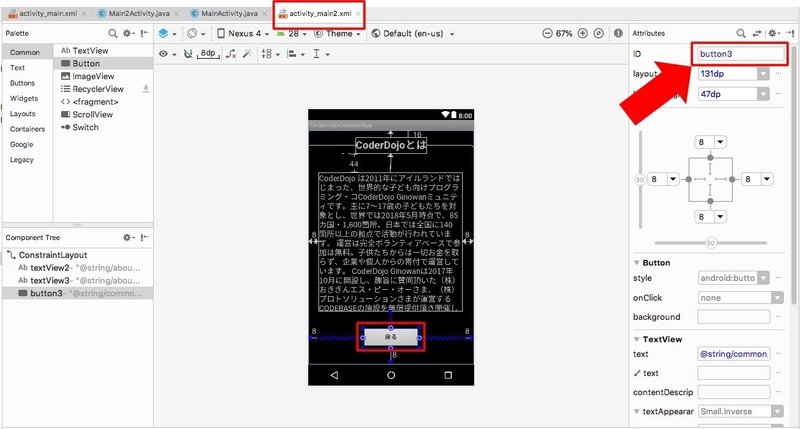Select the Text palette category
The height and width of the screenshot is (429, 800).
[x=17, y=67]
